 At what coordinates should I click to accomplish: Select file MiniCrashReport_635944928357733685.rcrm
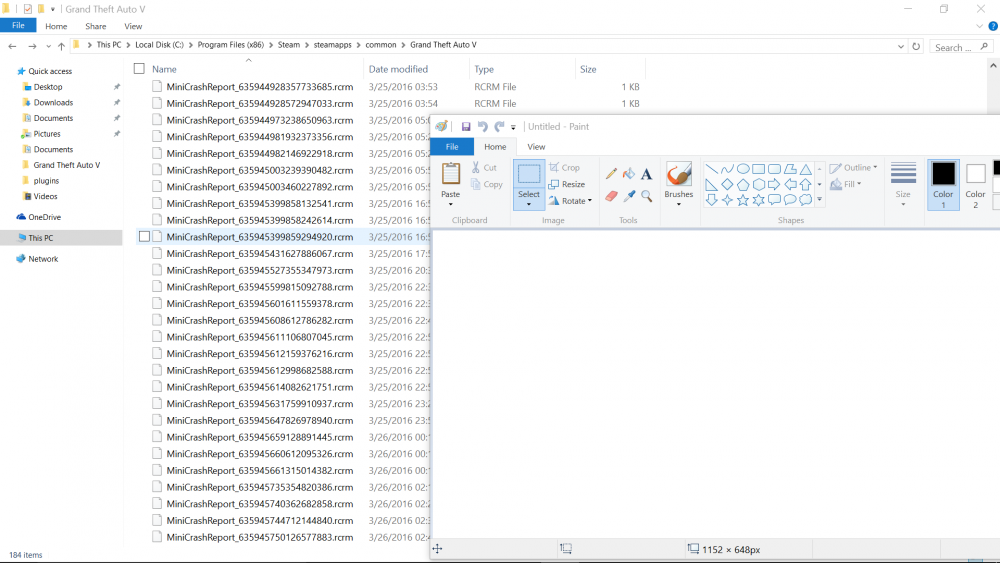(260, 87)
